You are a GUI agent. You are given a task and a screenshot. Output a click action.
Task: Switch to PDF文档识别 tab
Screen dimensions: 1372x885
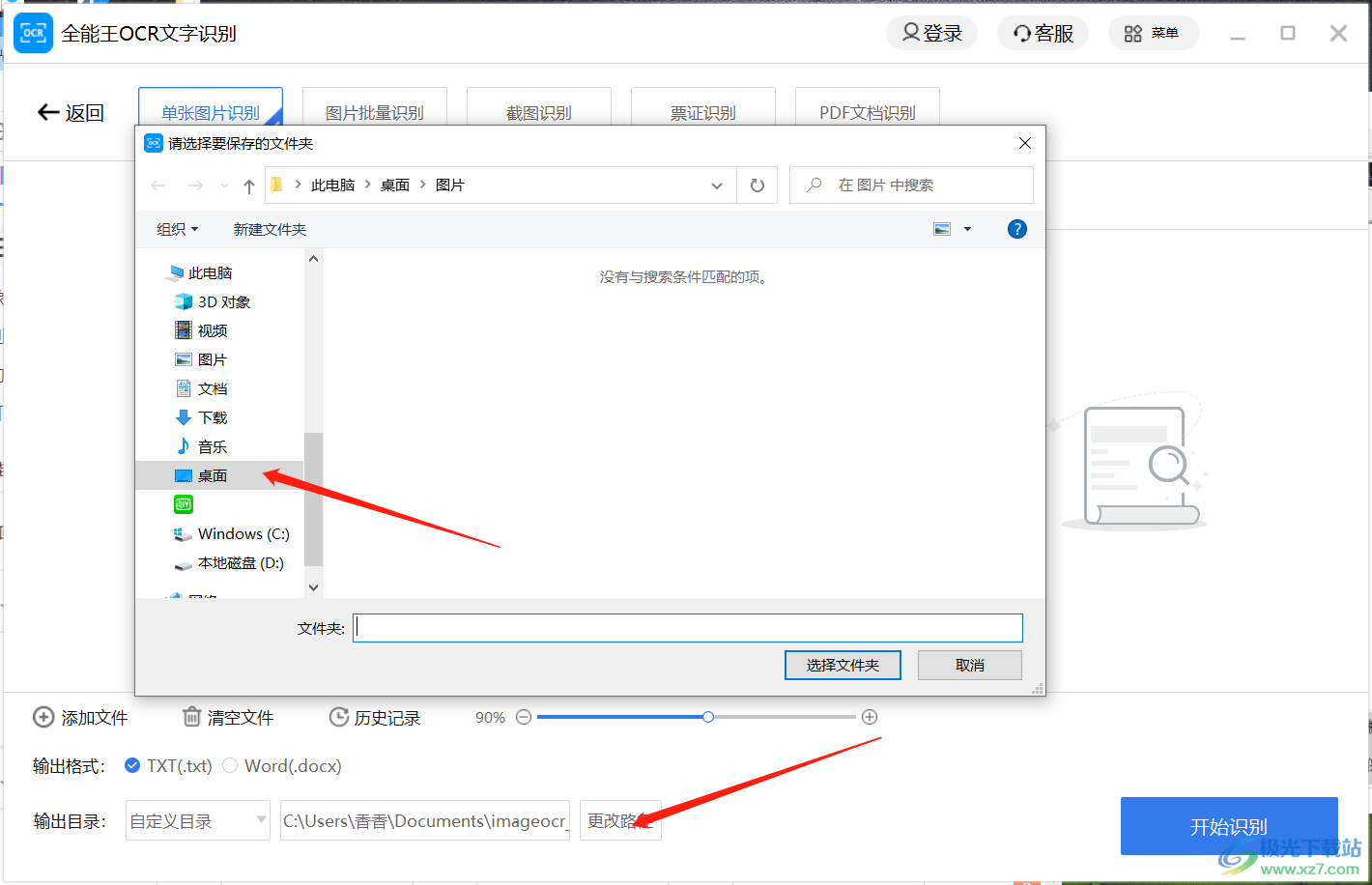pos(868,113)
